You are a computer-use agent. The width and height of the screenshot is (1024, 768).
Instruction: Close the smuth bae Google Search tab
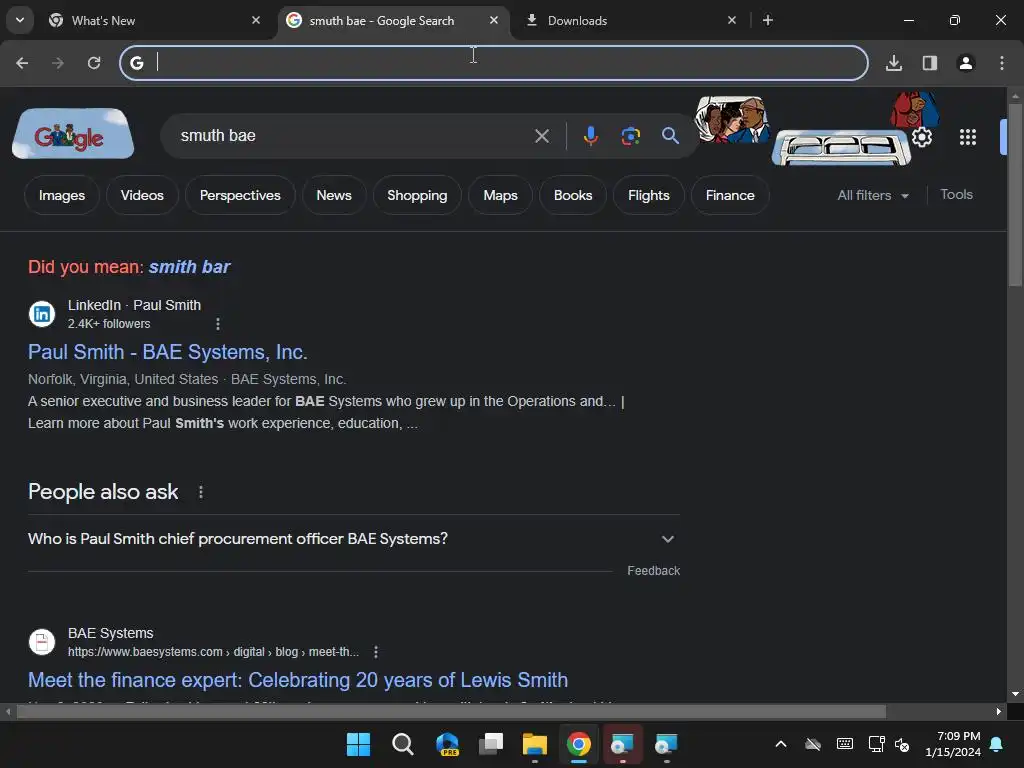[494, 20]
